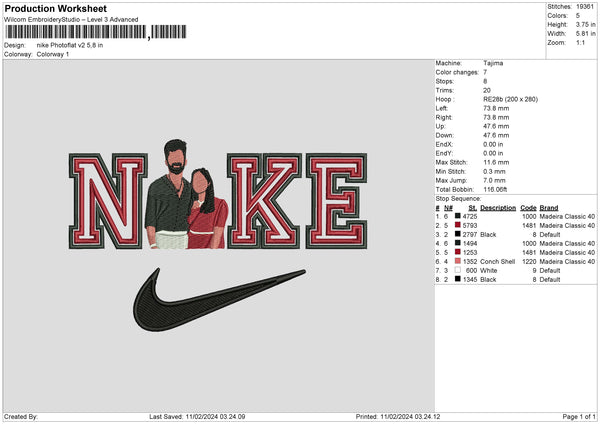
Task: Click the couple illustration in the design
Action: click(186, 194)
